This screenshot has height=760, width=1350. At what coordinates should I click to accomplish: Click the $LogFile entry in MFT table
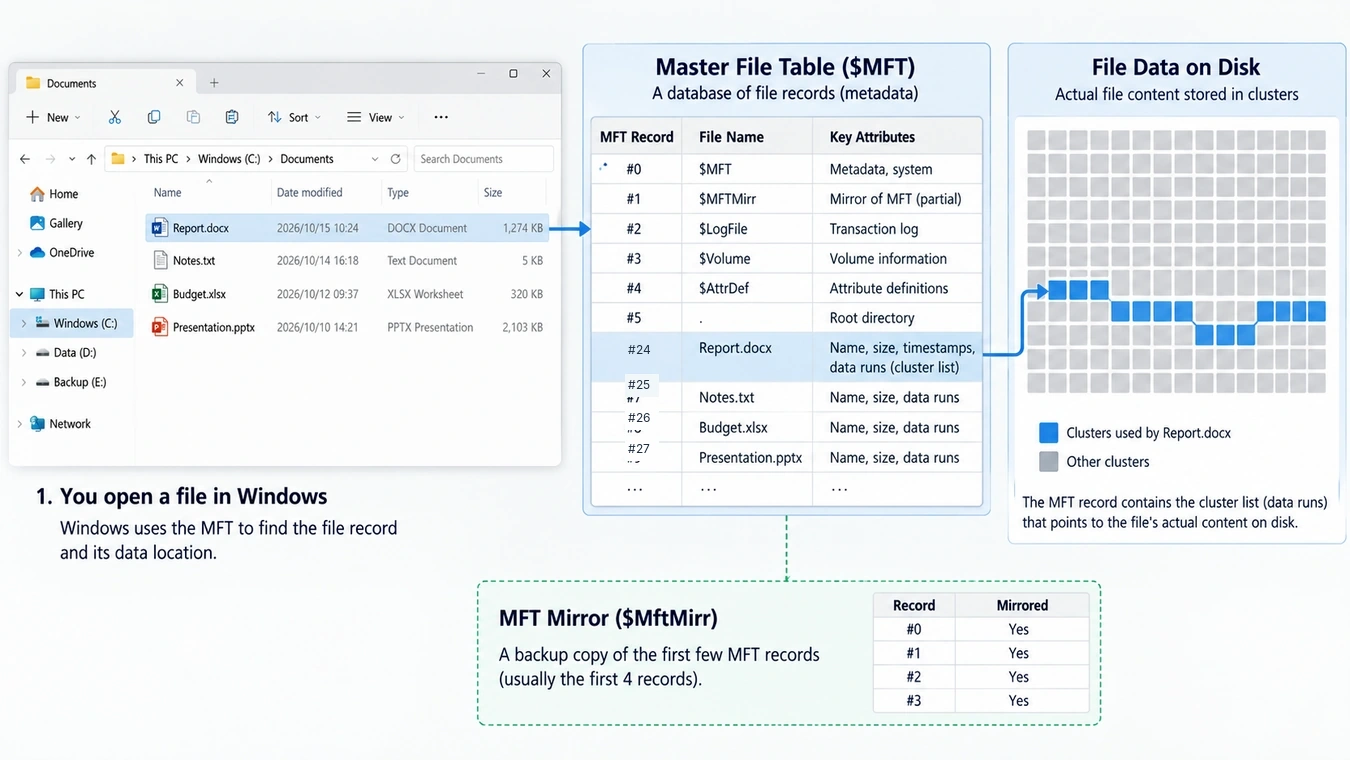(723, 229)
